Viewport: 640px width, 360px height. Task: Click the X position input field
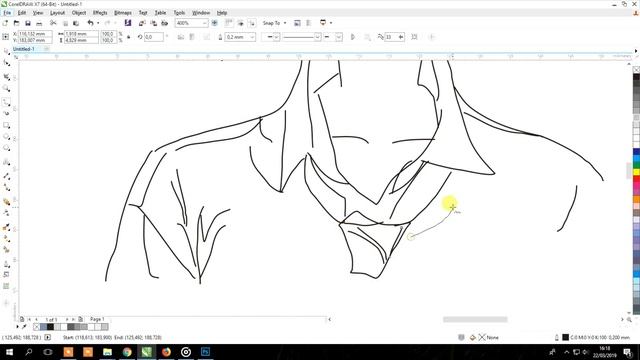click(x=35, y=34)
